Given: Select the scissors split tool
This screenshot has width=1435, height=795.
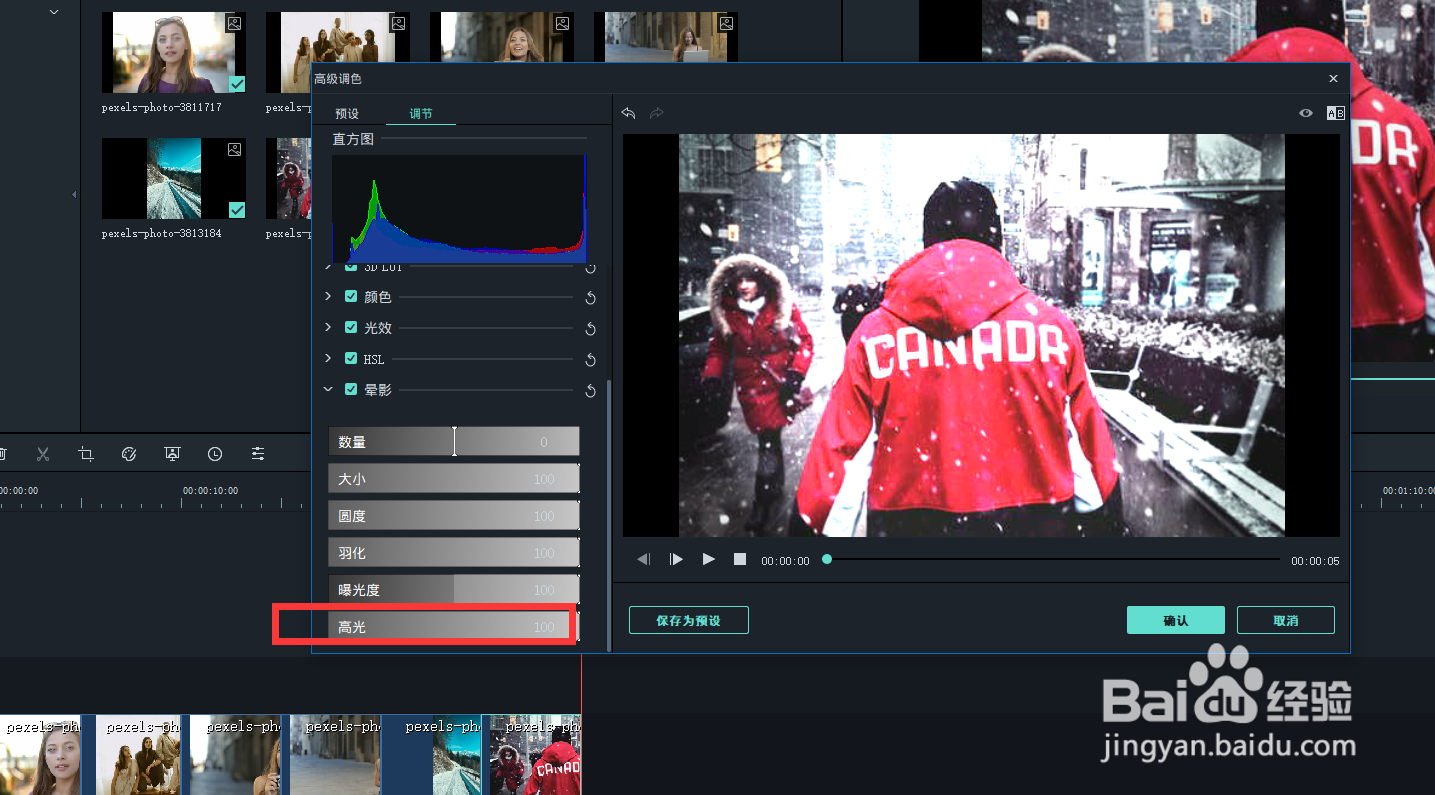Looking at the screenshot, I should click(43, 454).
